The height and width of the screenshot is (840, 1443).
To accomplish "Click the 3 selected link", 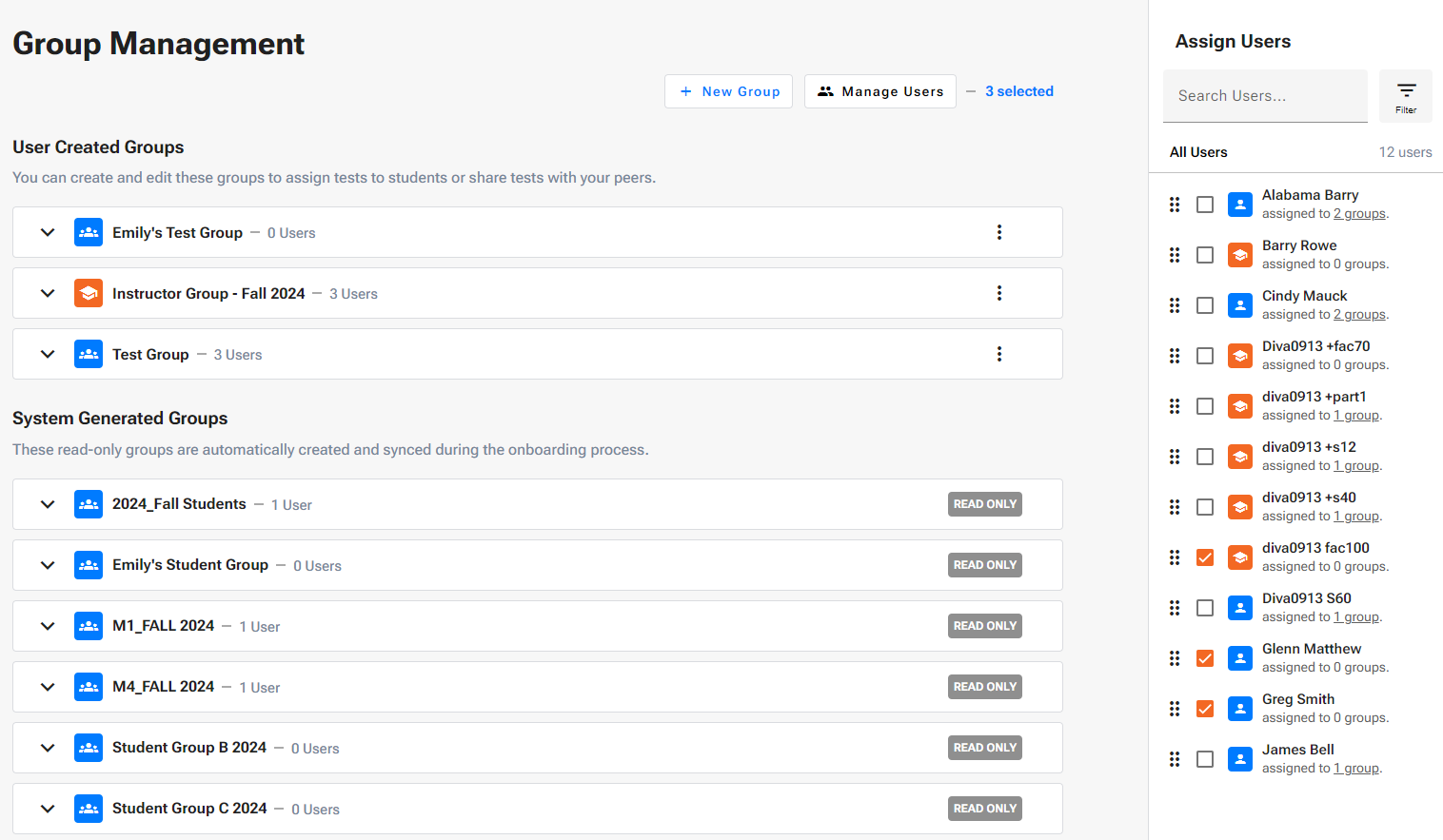I will pos(1018,91).
